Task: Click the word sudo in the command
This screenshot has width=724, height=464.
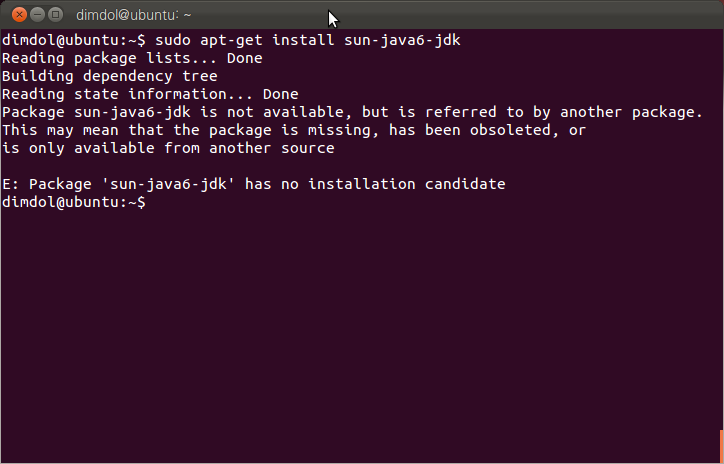Action: click(x=173, y=40)
